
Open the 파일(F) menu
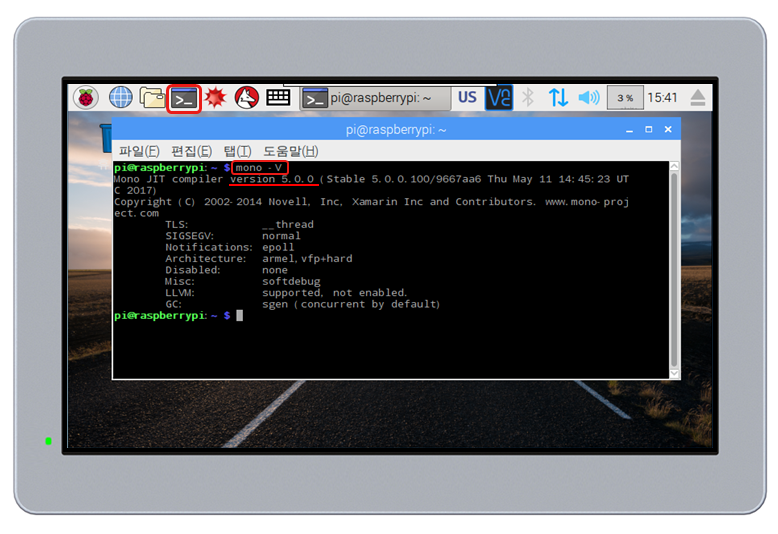tap(139, 151)
